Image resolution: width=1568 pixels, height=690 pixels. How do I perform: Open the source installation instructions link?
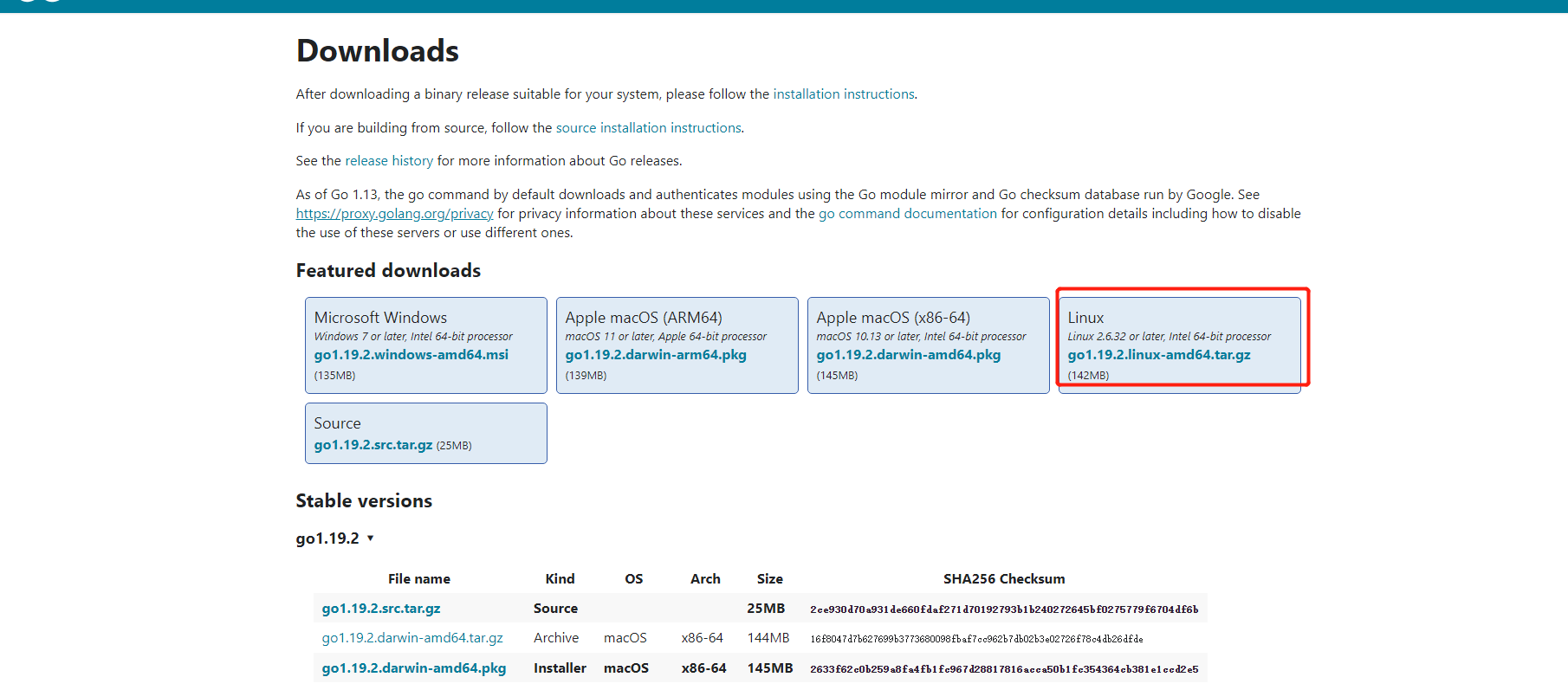coord(648,127)
